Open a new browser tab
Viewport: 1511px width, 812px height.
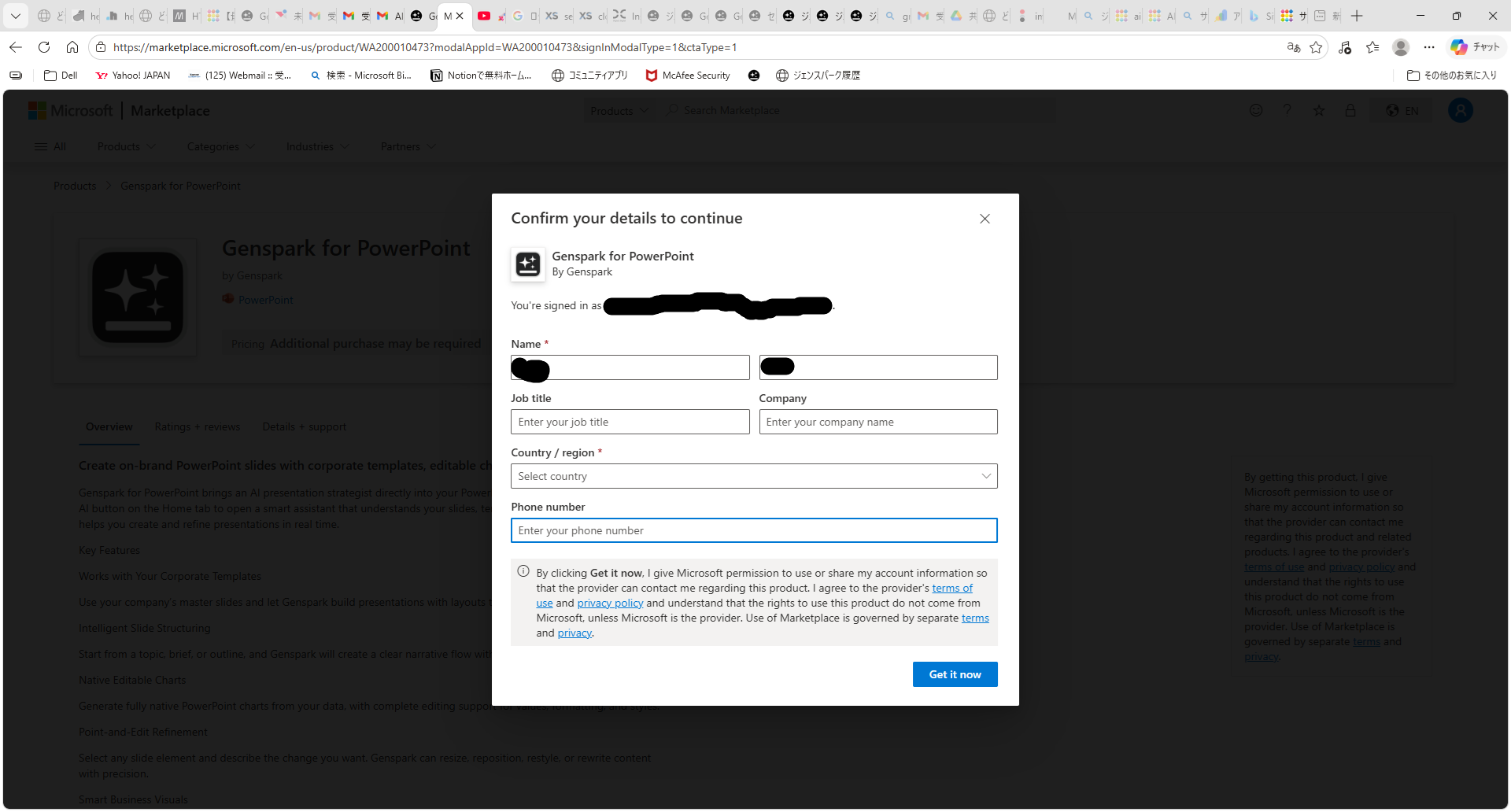1357,16
